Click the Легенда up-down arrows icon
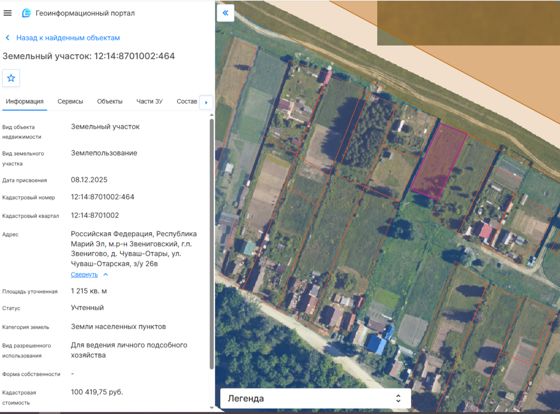560x414 pixels. pos(398,398)
